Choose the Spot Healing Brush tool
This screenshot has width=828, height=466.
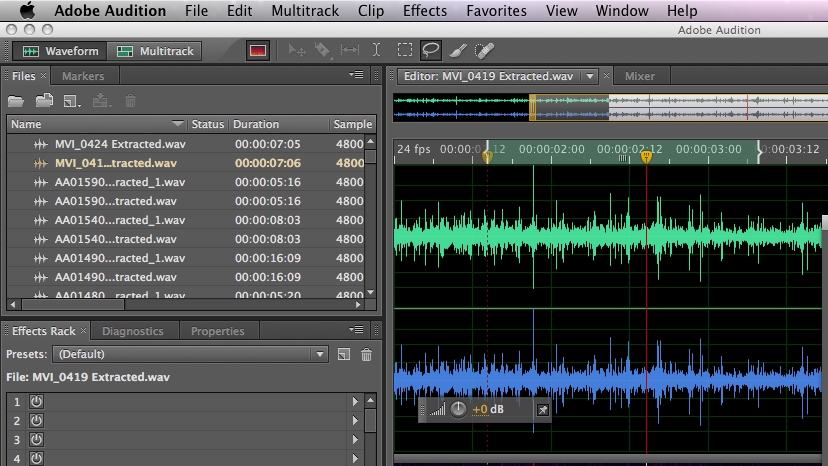click(x=484, y=50)
